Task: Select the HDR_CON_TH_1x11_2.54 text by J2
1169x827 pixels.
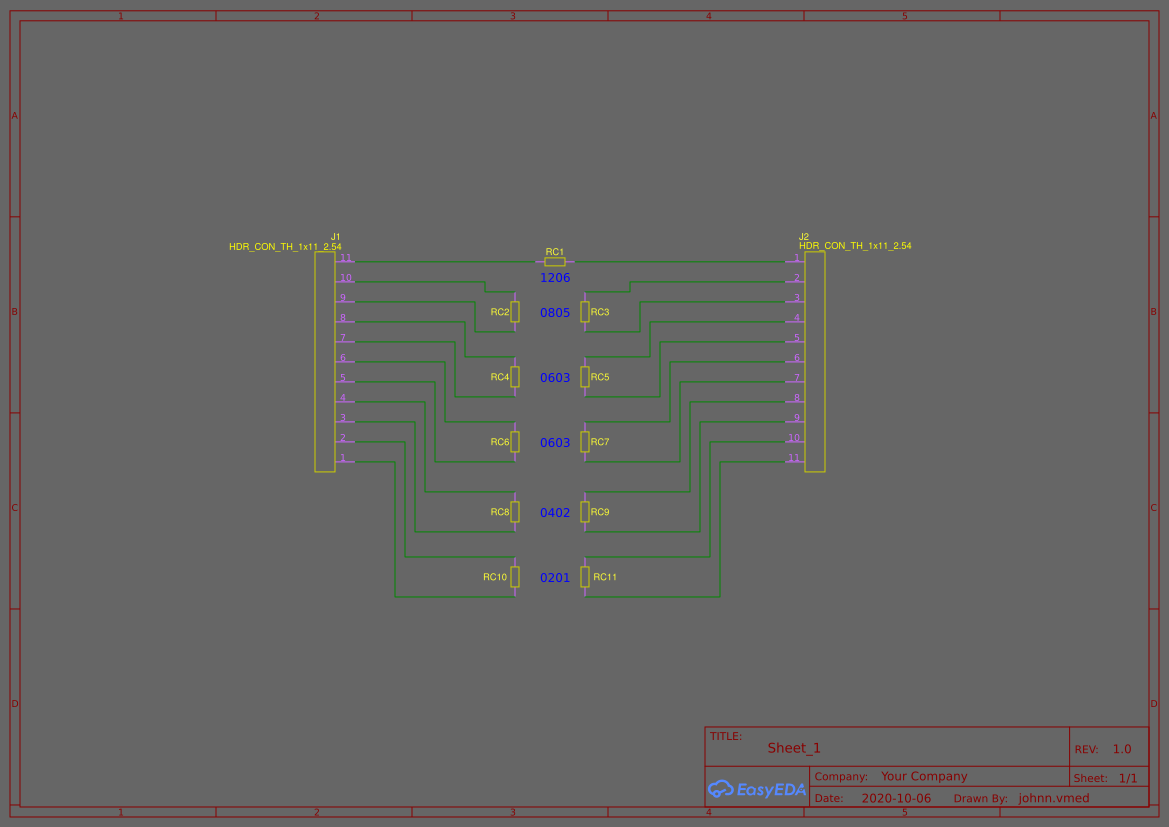Action: (855, 245)
